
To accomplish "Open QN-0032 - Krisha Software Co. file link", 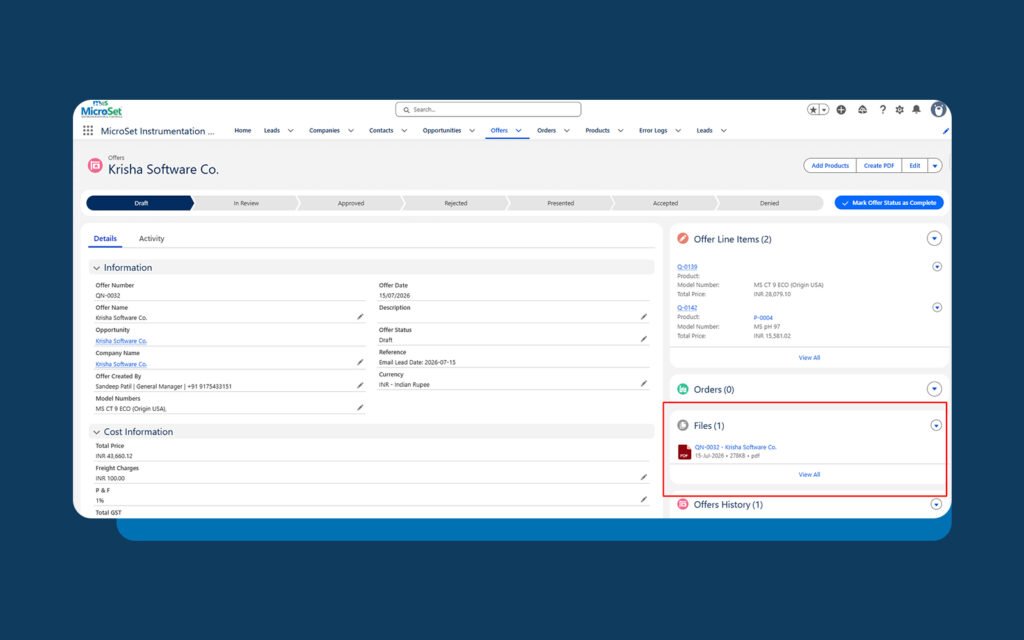I will click(735, 447).
